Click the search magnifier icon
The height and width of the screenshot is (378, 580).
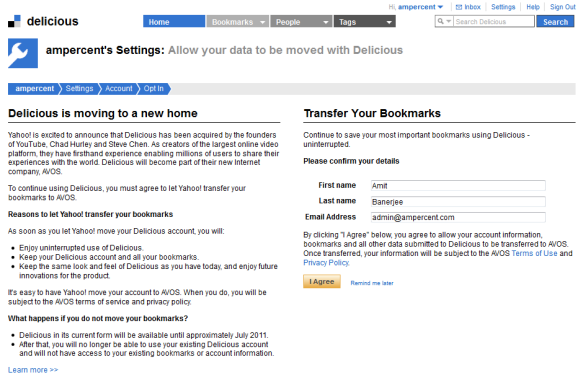tap(441, 21)
